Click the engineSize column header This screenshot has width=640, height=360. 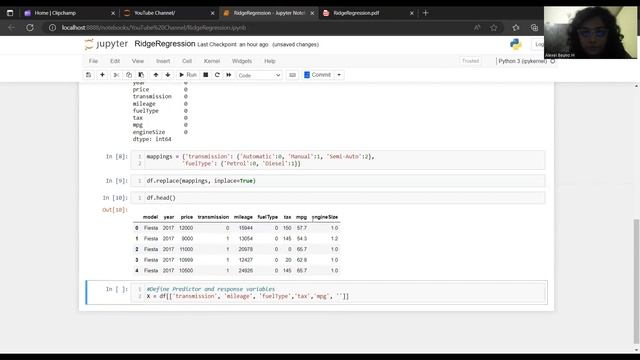(325, 217)
